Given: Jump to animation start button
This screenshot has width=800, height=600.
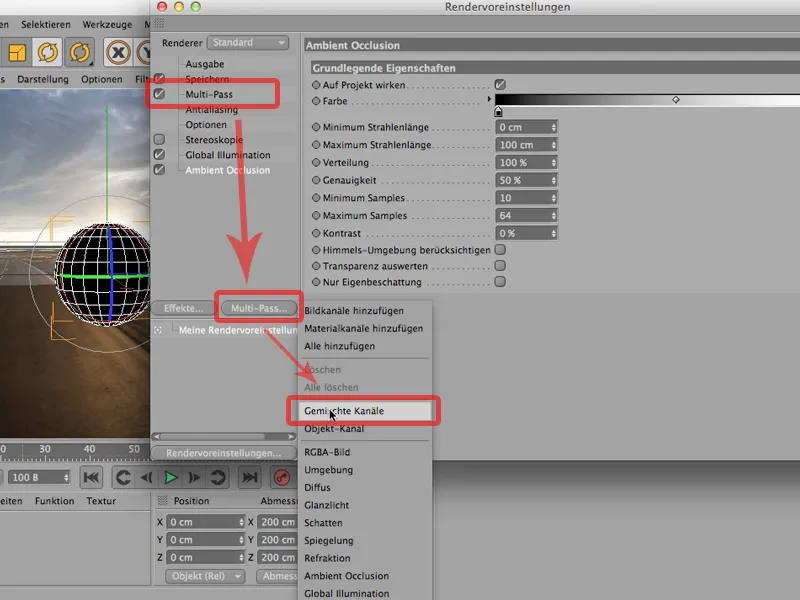Looking at the screenshot, I should point(91,478).
